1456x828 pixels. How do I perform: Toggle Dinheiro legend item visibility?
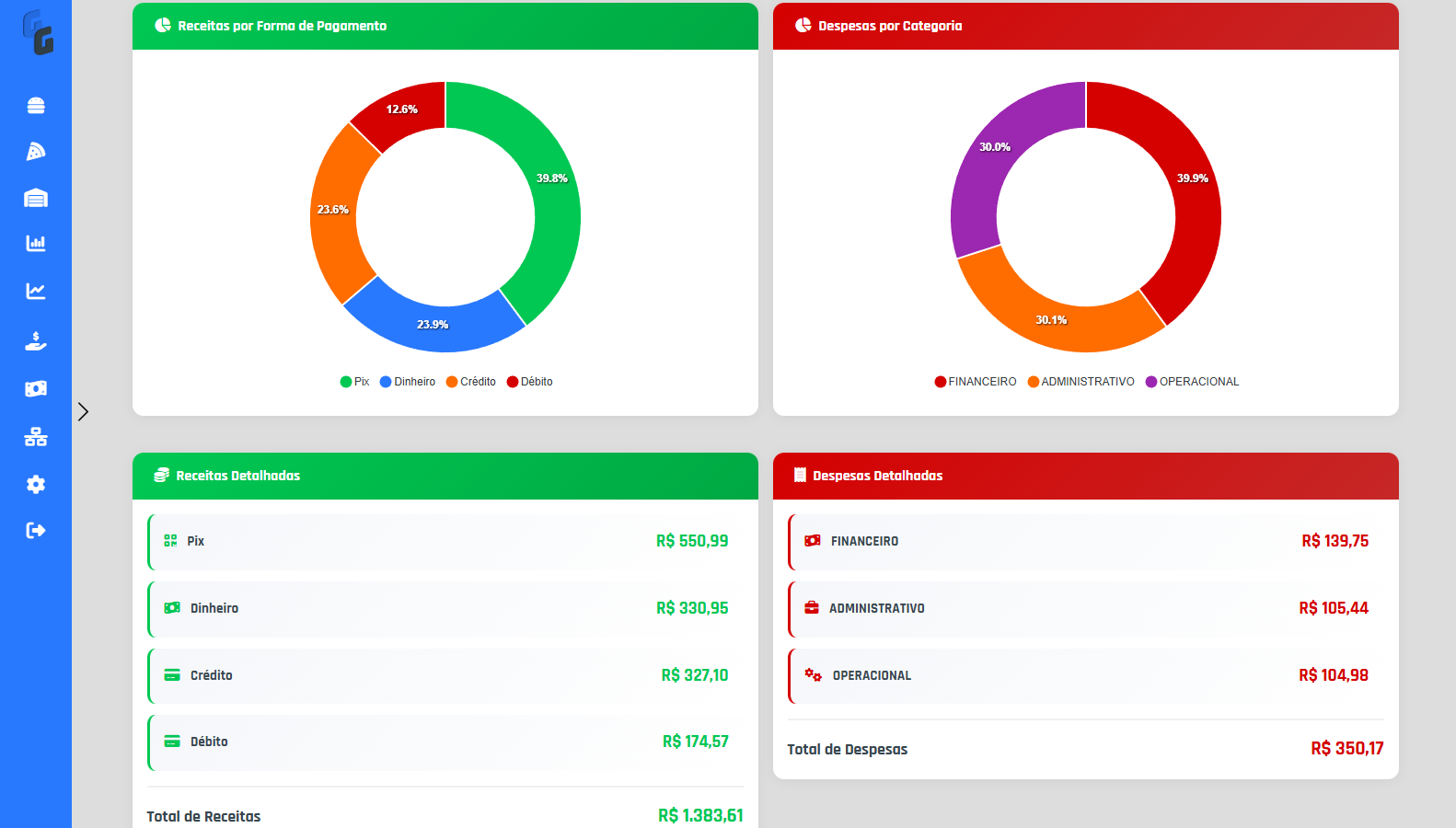coord(408,382)
